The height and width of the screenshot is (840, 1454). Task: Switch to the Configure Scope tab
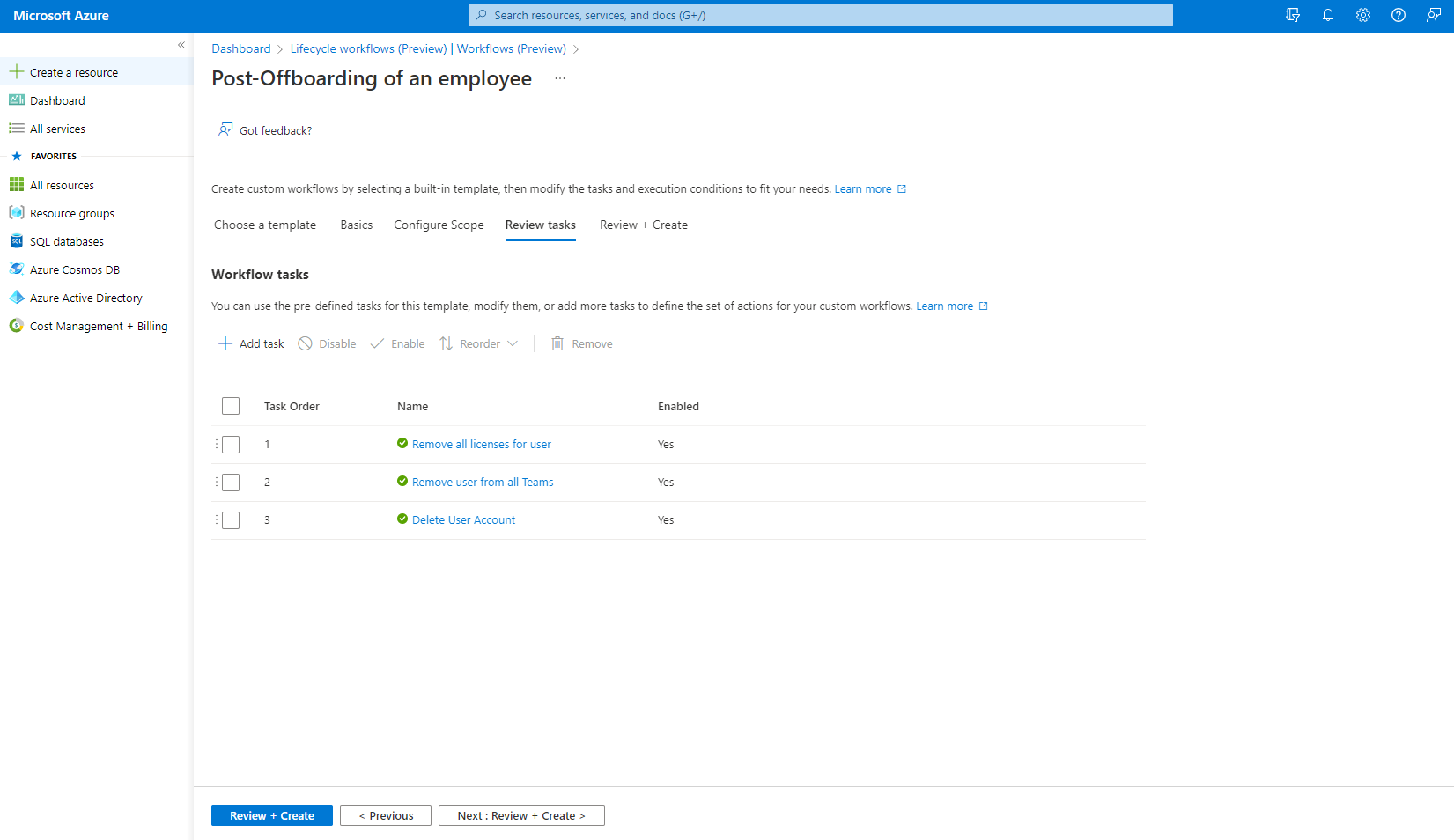(x=439, y=225)
